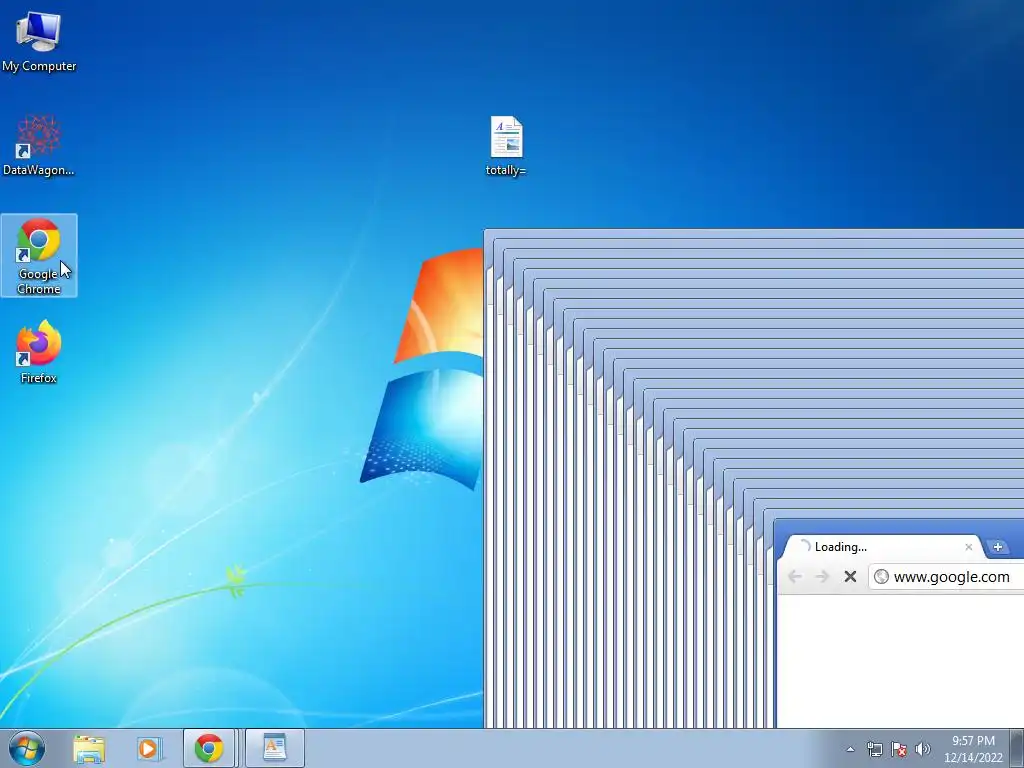Image resolution: width=1024 pixels, height=768 pixels.
Task: Select the totally= document file on desktop
Action: 506,146
